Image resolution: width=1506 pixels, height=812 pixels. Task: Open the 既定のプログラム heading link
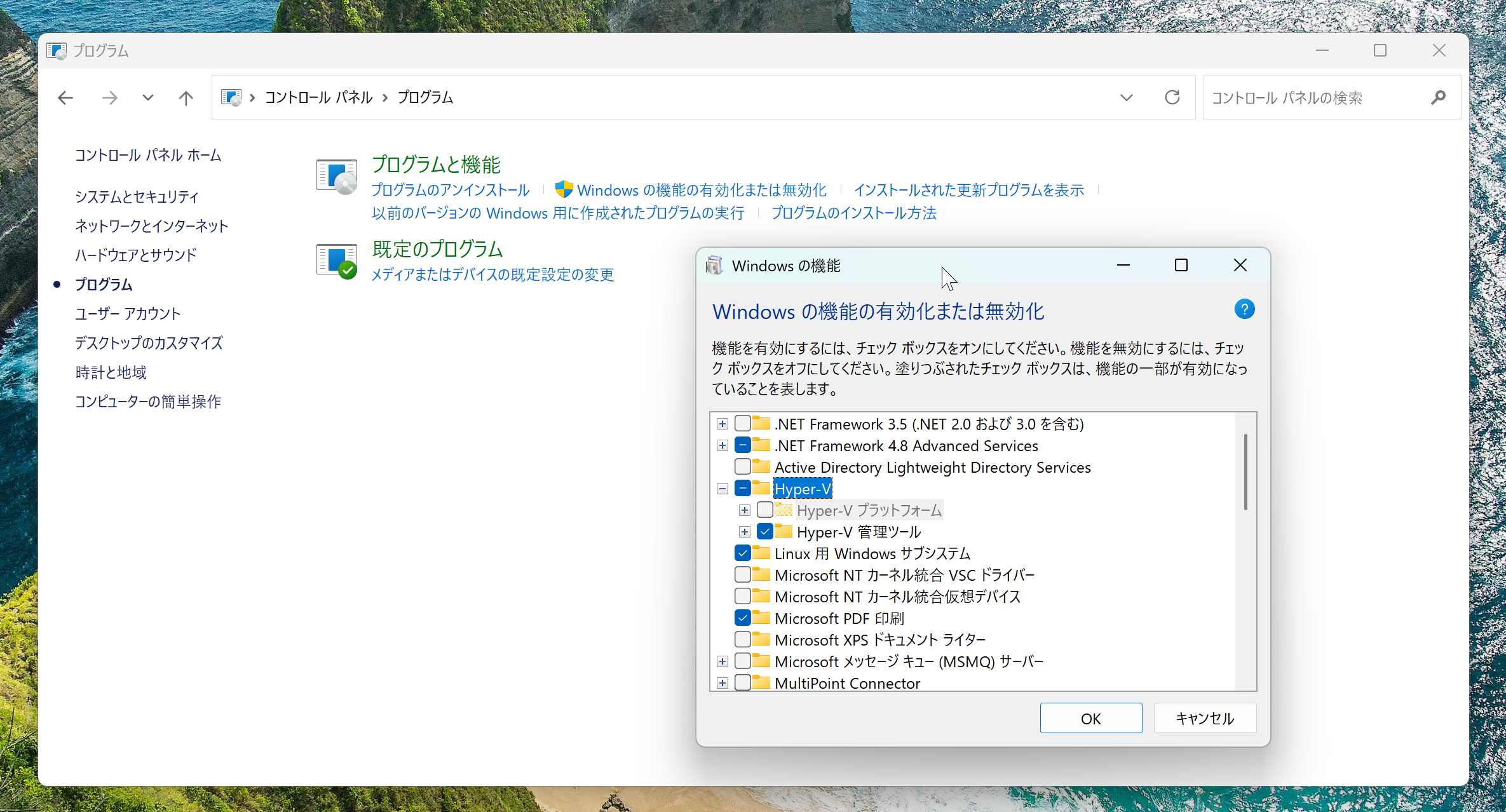click(x=438, y=249)
